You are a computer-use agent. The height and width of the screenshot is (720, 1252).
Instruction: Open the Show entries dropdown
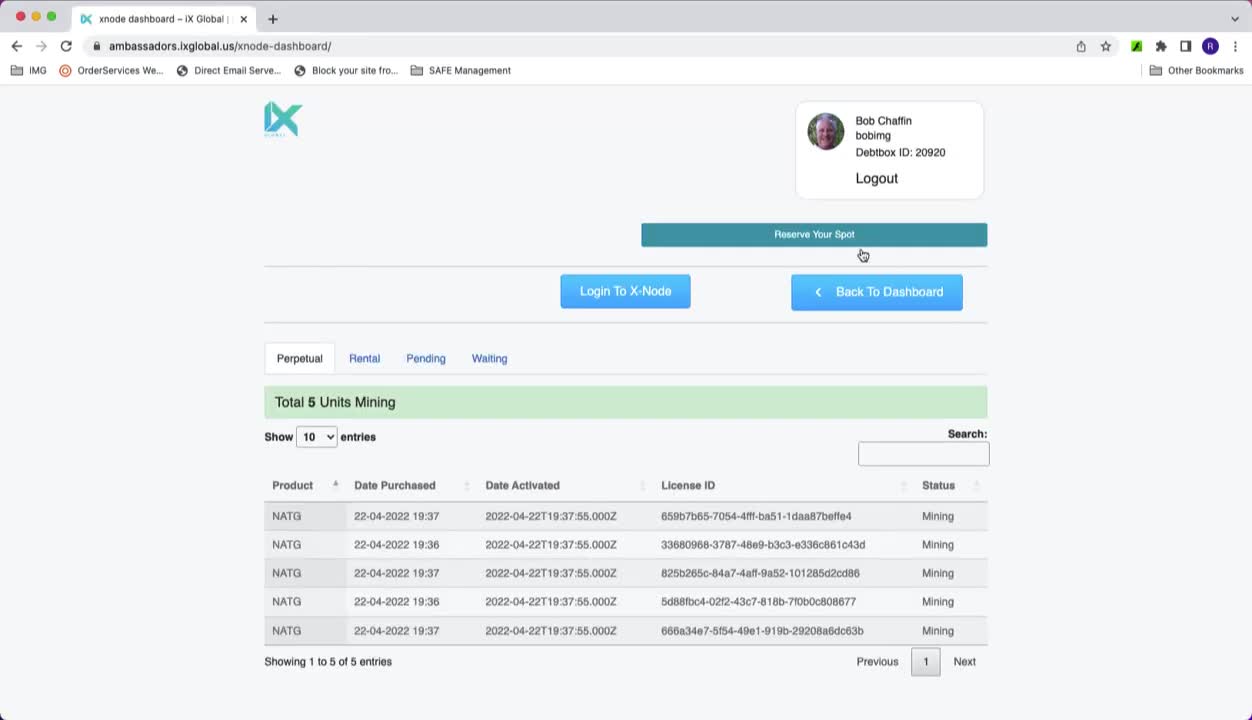click(316, 437)
